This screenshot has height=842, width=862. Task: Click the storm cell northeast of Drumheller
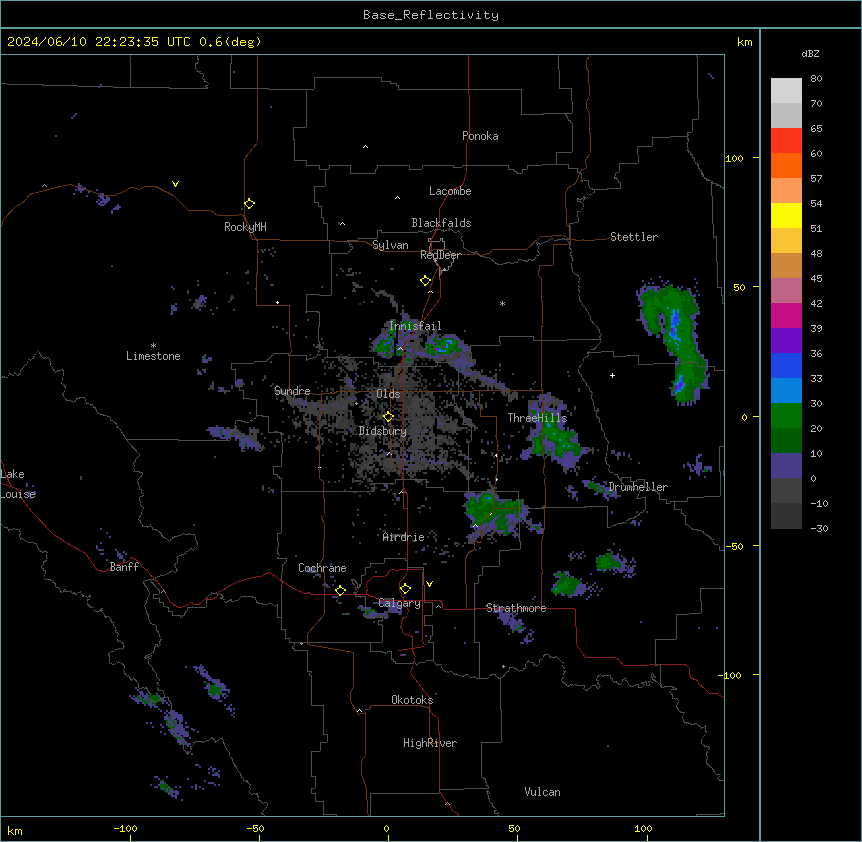tap(673, 341)
